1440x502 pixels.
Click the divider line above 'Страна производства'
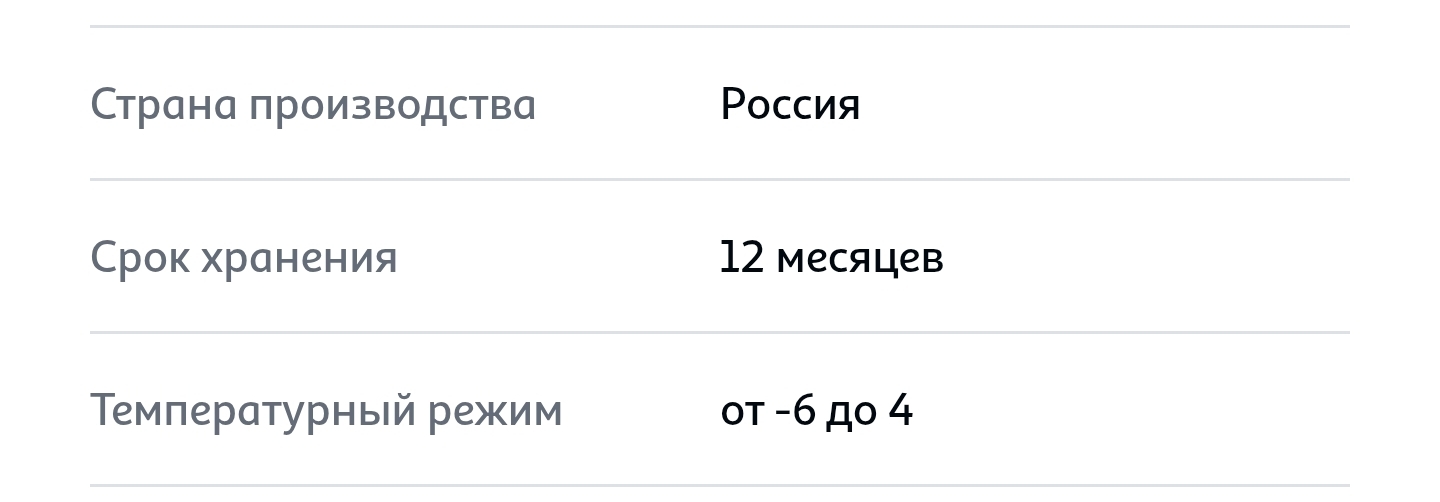coord(720,26)
